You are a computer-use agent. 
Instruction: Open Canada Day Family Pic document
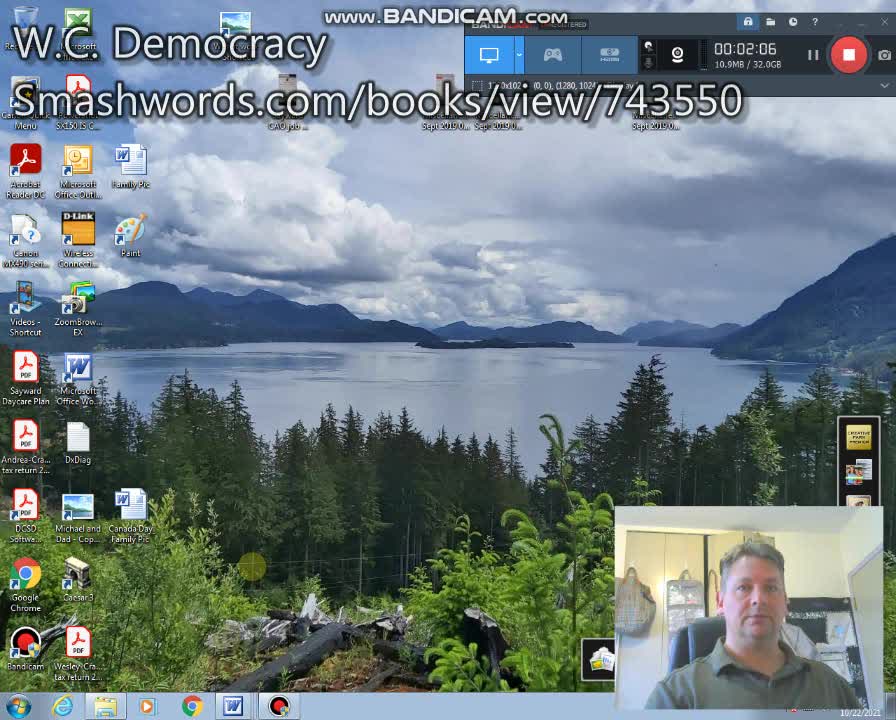pos(131,515)
